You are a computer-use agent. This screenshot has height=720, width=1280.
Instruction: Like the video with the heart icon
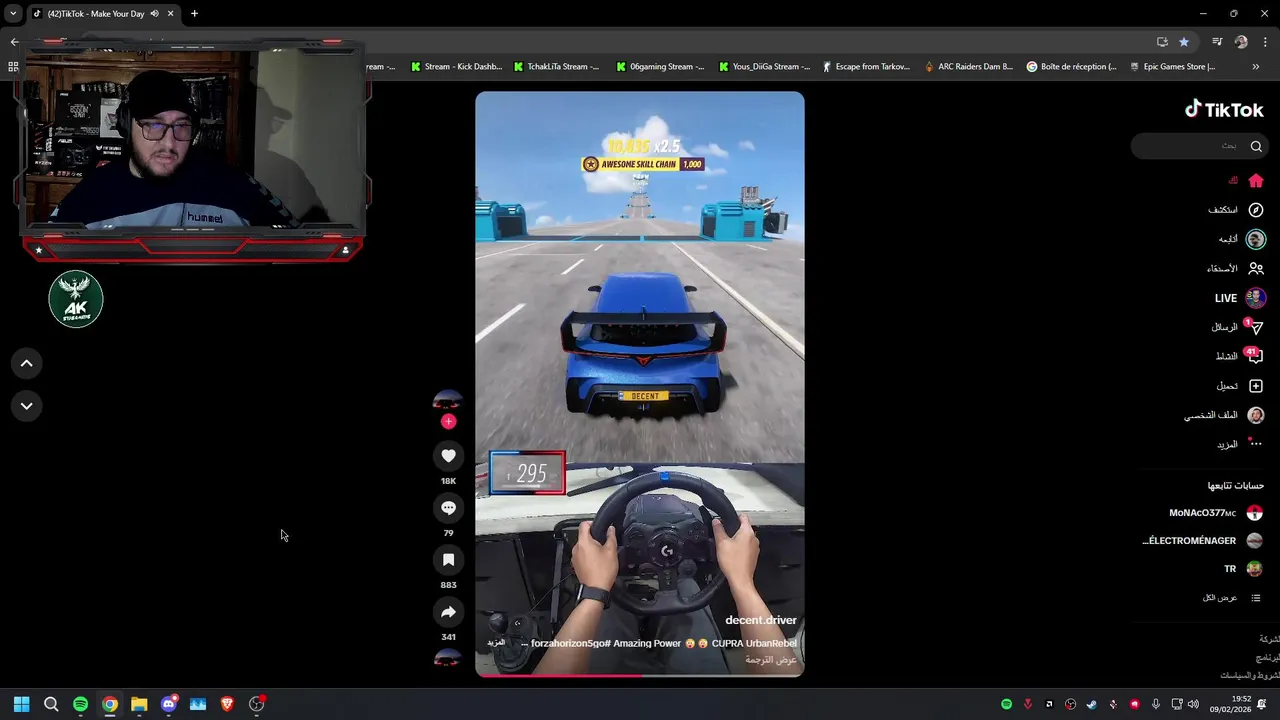tap(448, 456)
